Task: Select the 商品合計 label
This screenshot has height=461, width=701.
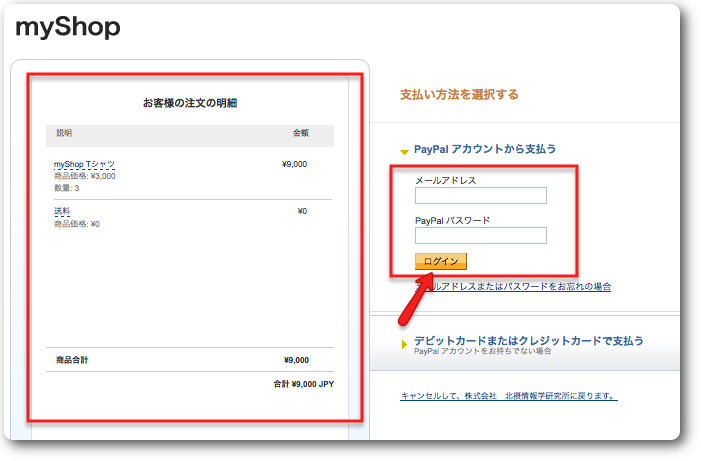Action: click(x=72, y=360)
